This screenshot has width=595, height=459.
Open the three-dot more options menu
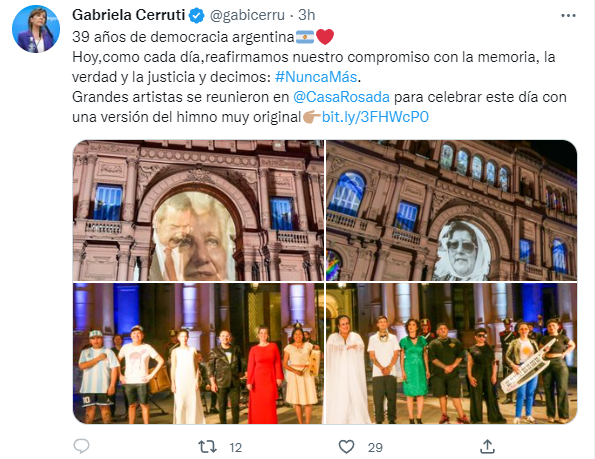pos(568,16)
